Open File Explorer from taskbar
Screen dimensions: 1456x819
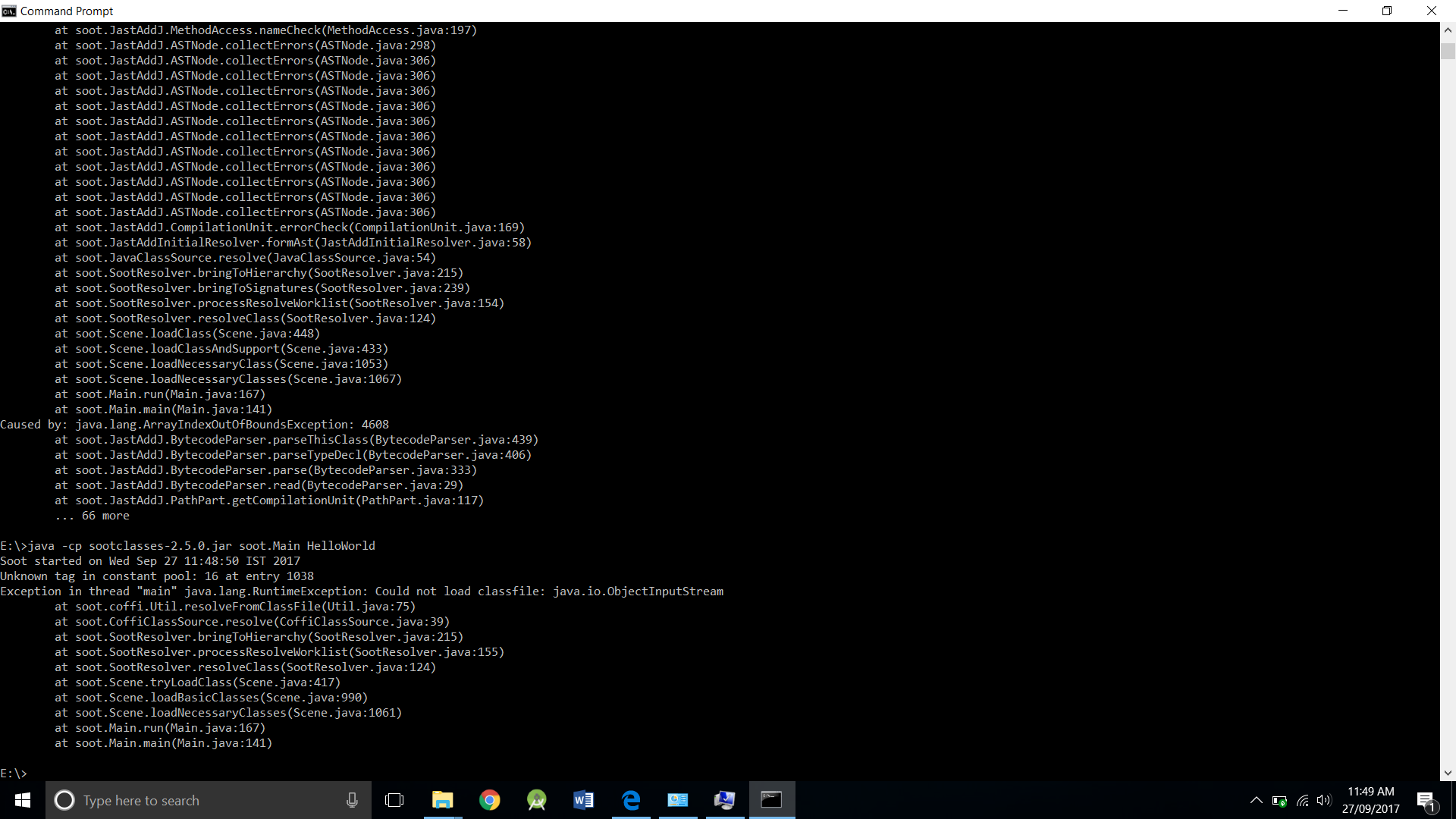[x=442, y=800]
